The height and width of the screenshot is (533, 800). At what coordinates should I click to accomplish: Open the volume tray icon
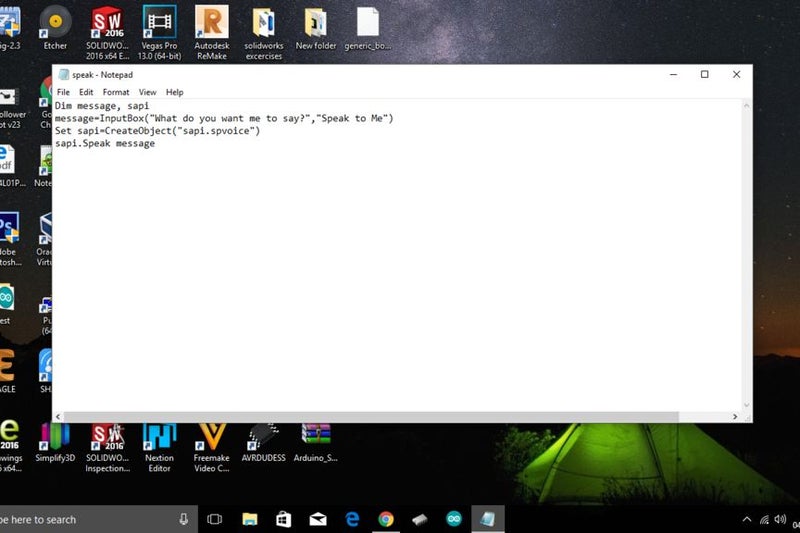[x=780, y=519]
